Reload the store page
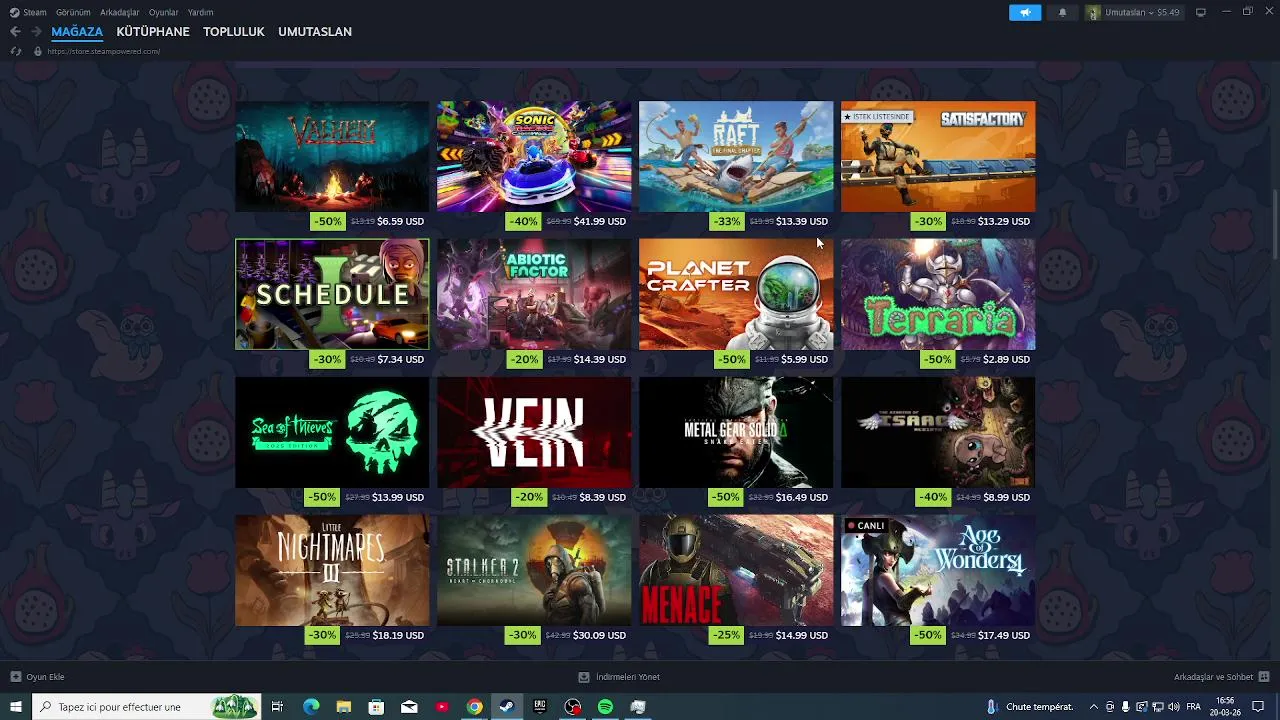This screenshot has width=1280, height=720. 15,51
